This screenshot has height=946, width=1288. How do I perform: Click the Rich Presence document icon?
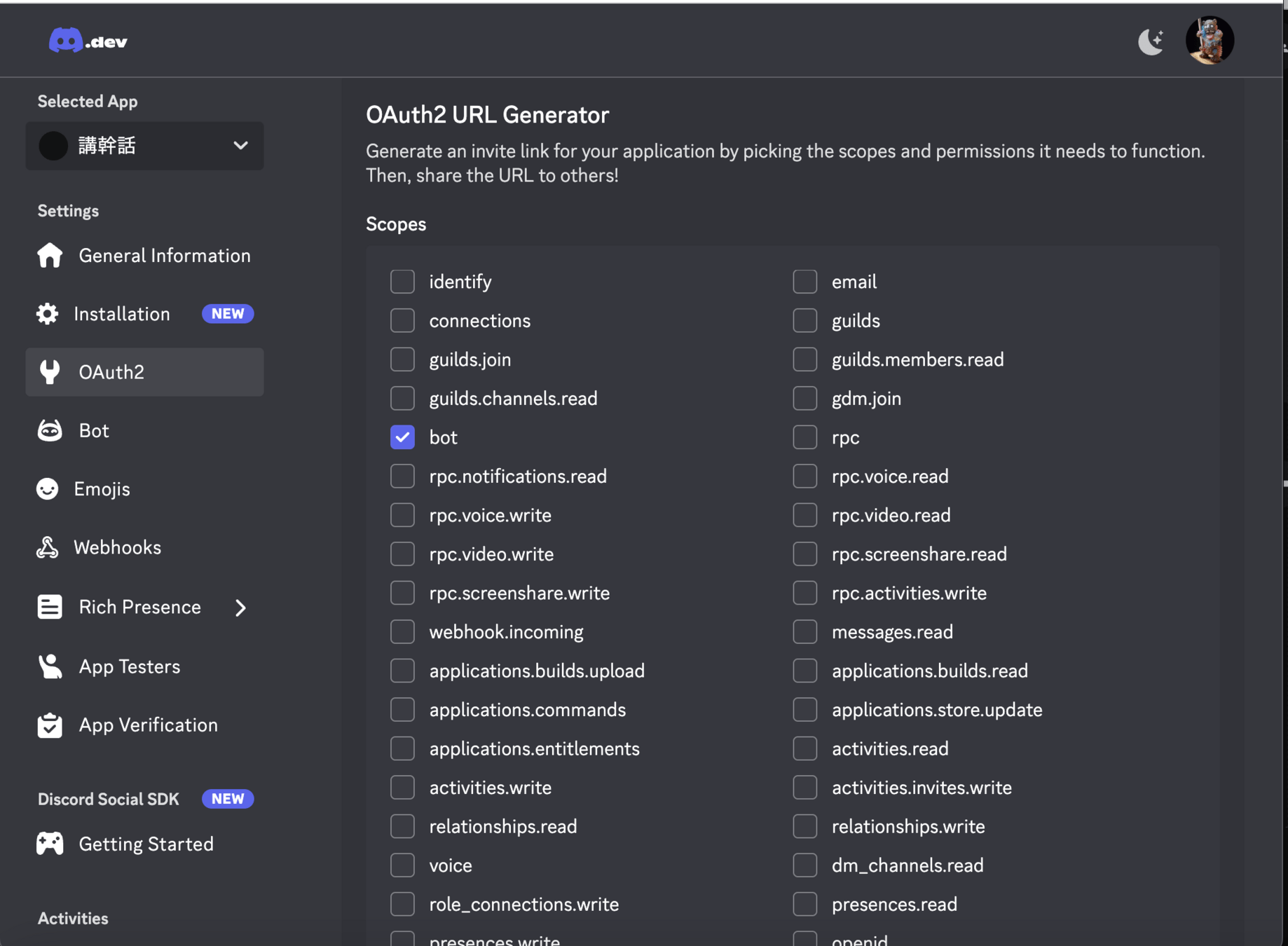[x=50, y=607]
